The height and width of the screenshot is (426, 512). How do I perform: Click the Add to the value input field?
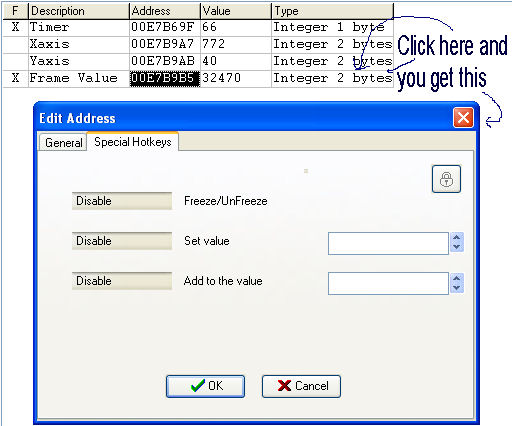[388, 283]
